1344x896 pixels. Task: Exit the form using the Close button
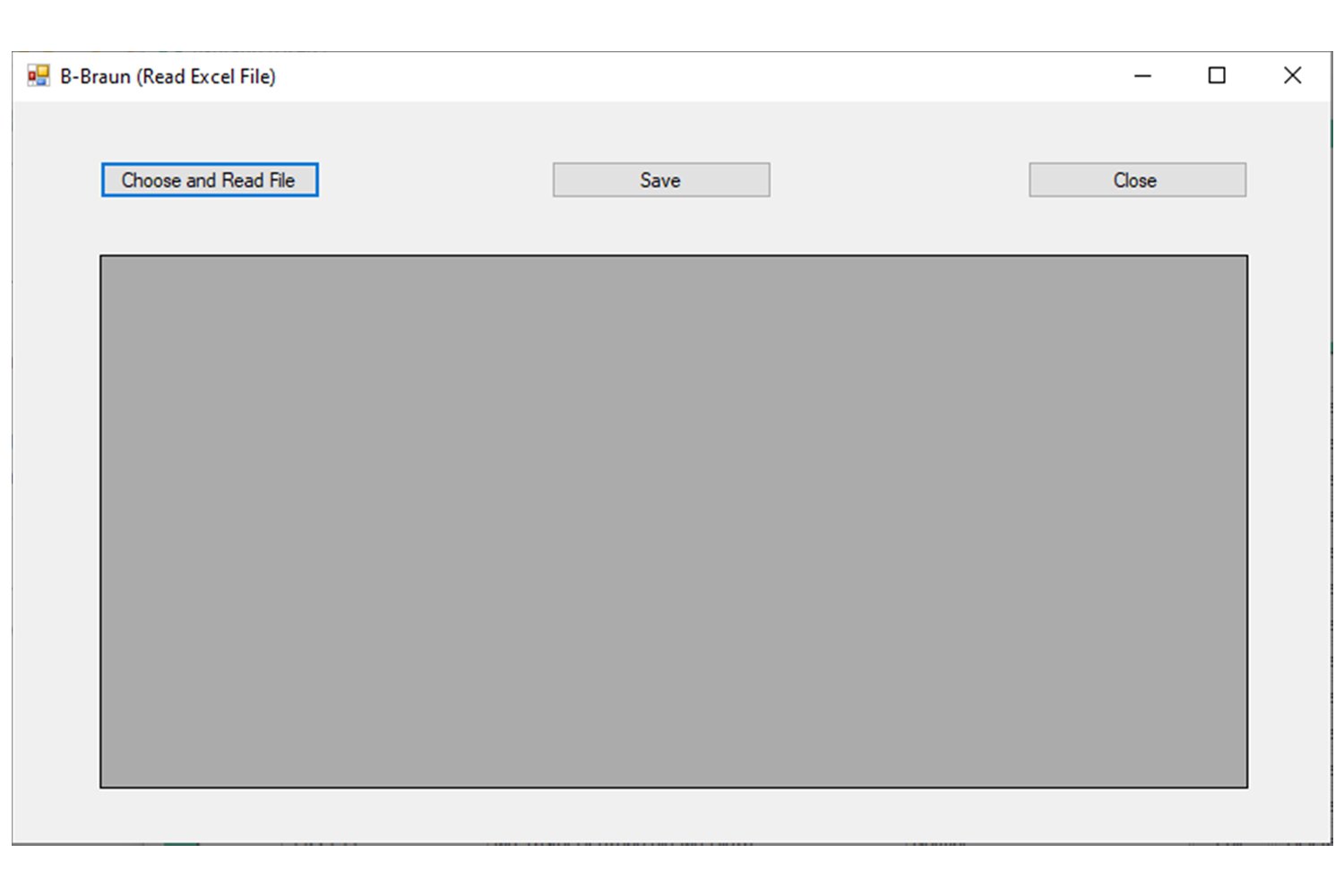(x=1137, y=180)
